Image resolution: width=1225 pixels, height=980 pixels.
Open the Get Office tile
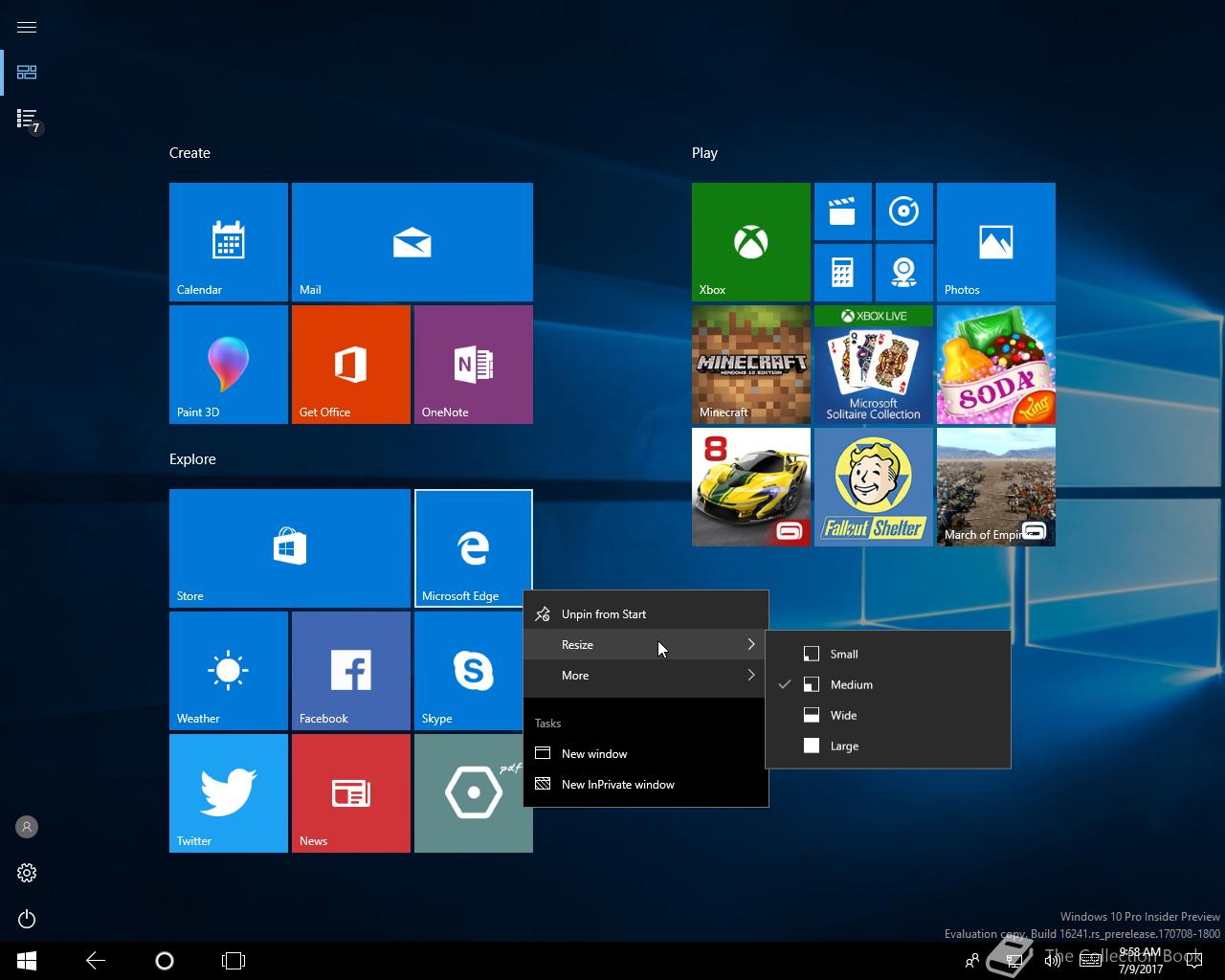(351, 365)
